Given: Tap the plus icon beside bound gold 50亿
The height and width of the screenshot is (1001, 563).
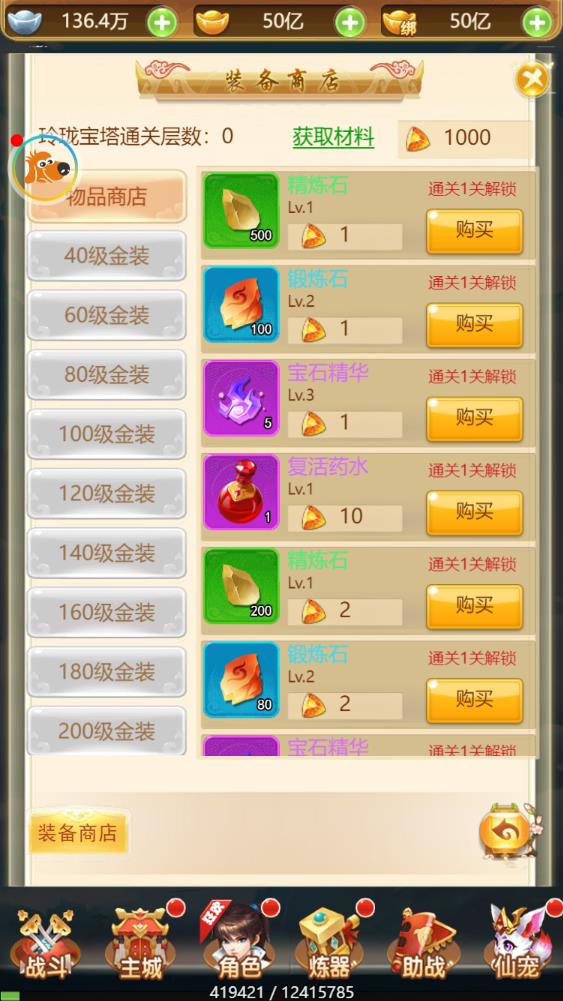Looking at the screenshot, I should tap(537, 23).
